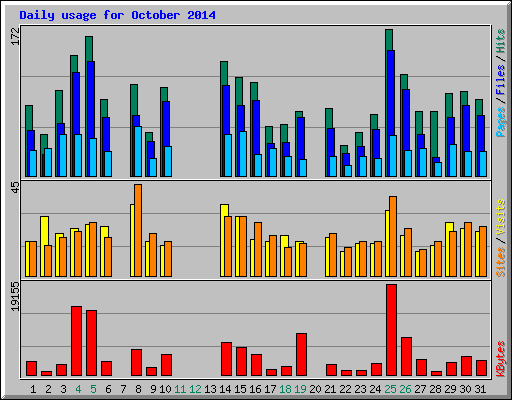Screen dimensions: 512x400
Task: Select the red KBytes bar for day 14
Action: 226,359
